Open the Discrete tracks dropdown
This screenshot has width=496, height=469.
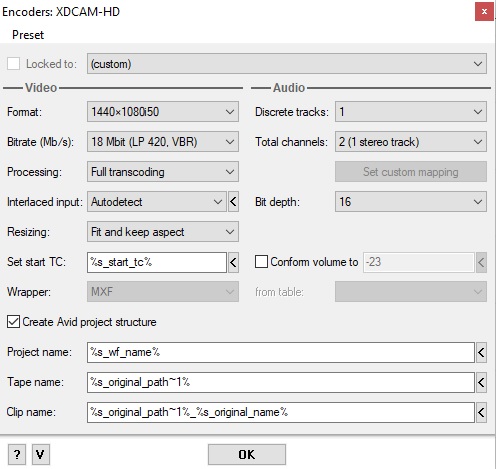tap(411, 112)
